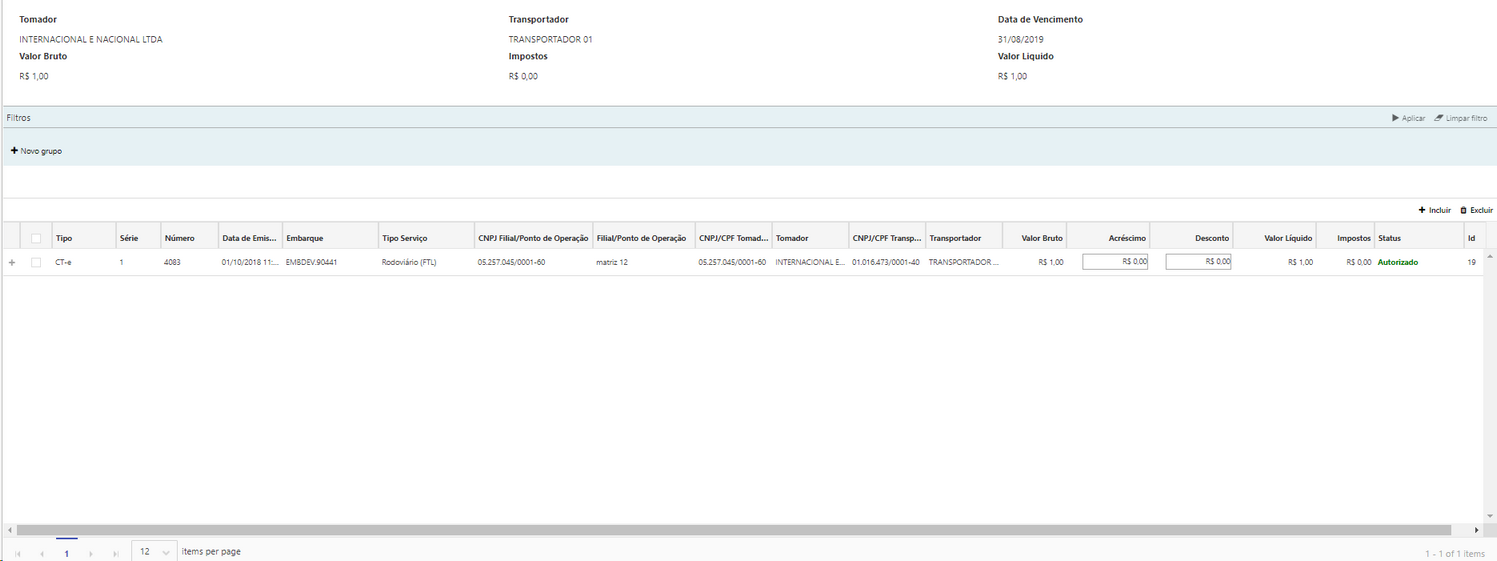Click the Acréscimo value input field
The height and width of the screenshot is (561, 1497).
coord(1115,262)
